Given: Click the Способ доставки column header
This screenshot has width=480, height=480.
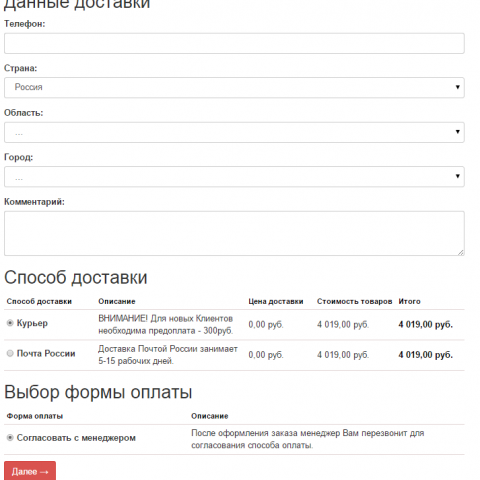Looking at the screenshot, I should point(39,301).
